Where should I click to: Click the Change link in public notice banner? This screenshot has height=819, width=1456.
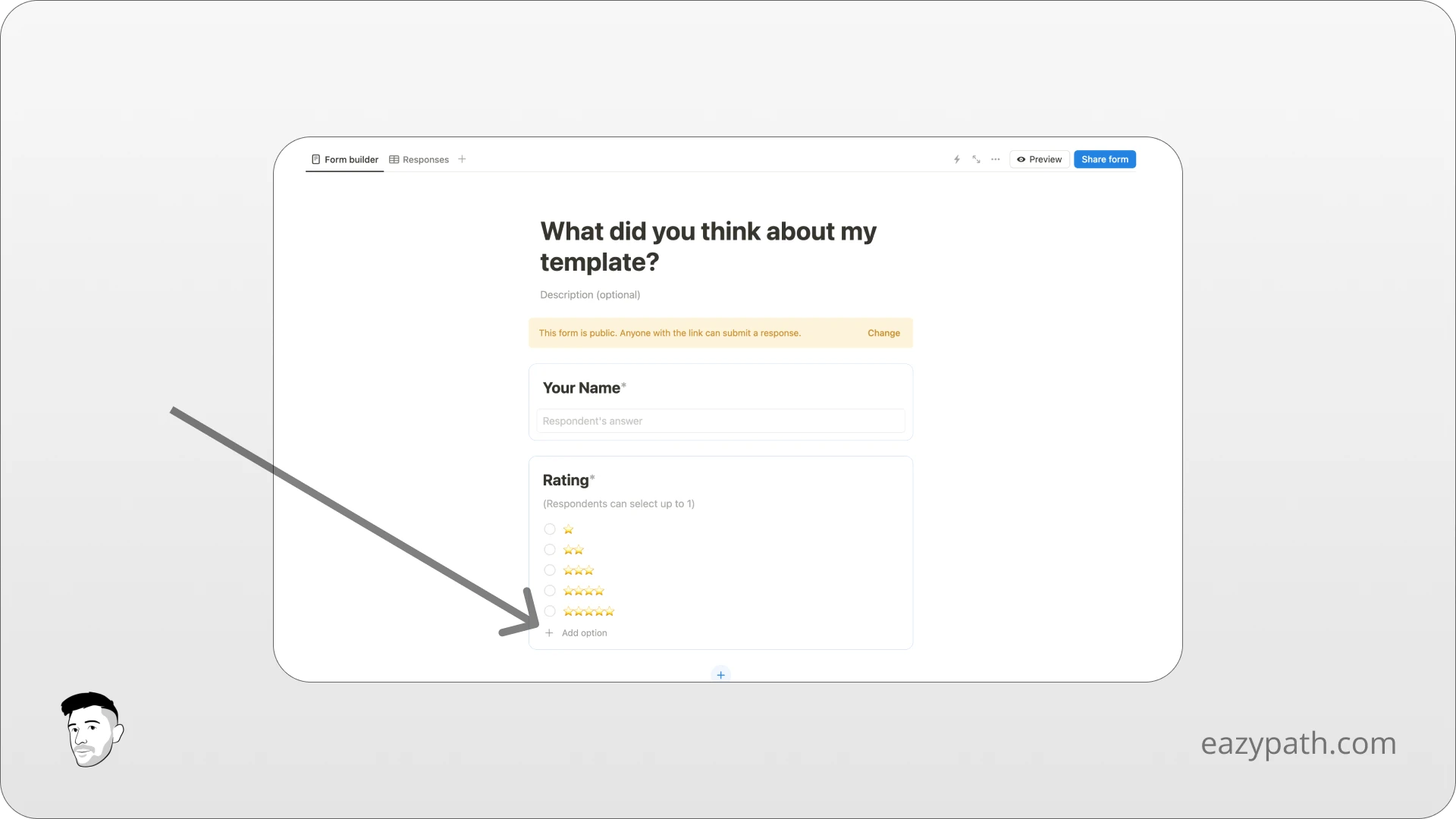(x=883, y=332)
